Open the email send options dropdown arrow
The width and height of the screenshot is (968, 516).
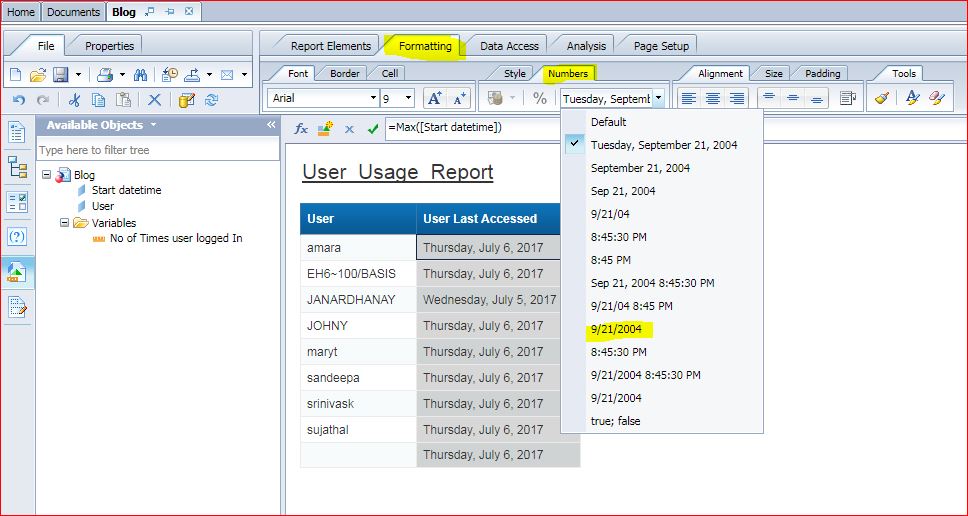click(x=244, y=75)
